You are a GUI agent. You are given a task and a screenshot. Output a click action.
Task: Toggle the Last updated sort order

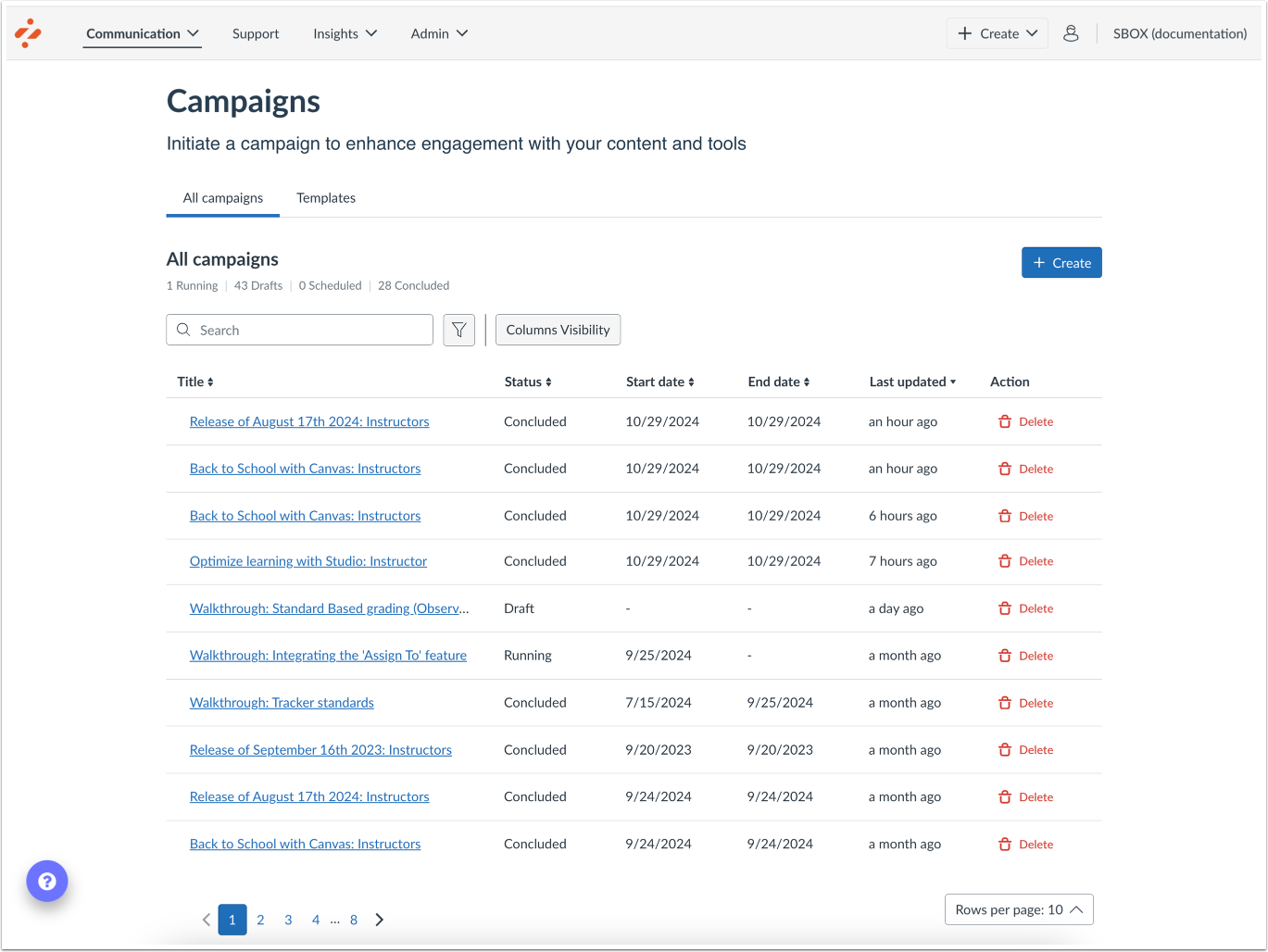[x=913, y=382]
